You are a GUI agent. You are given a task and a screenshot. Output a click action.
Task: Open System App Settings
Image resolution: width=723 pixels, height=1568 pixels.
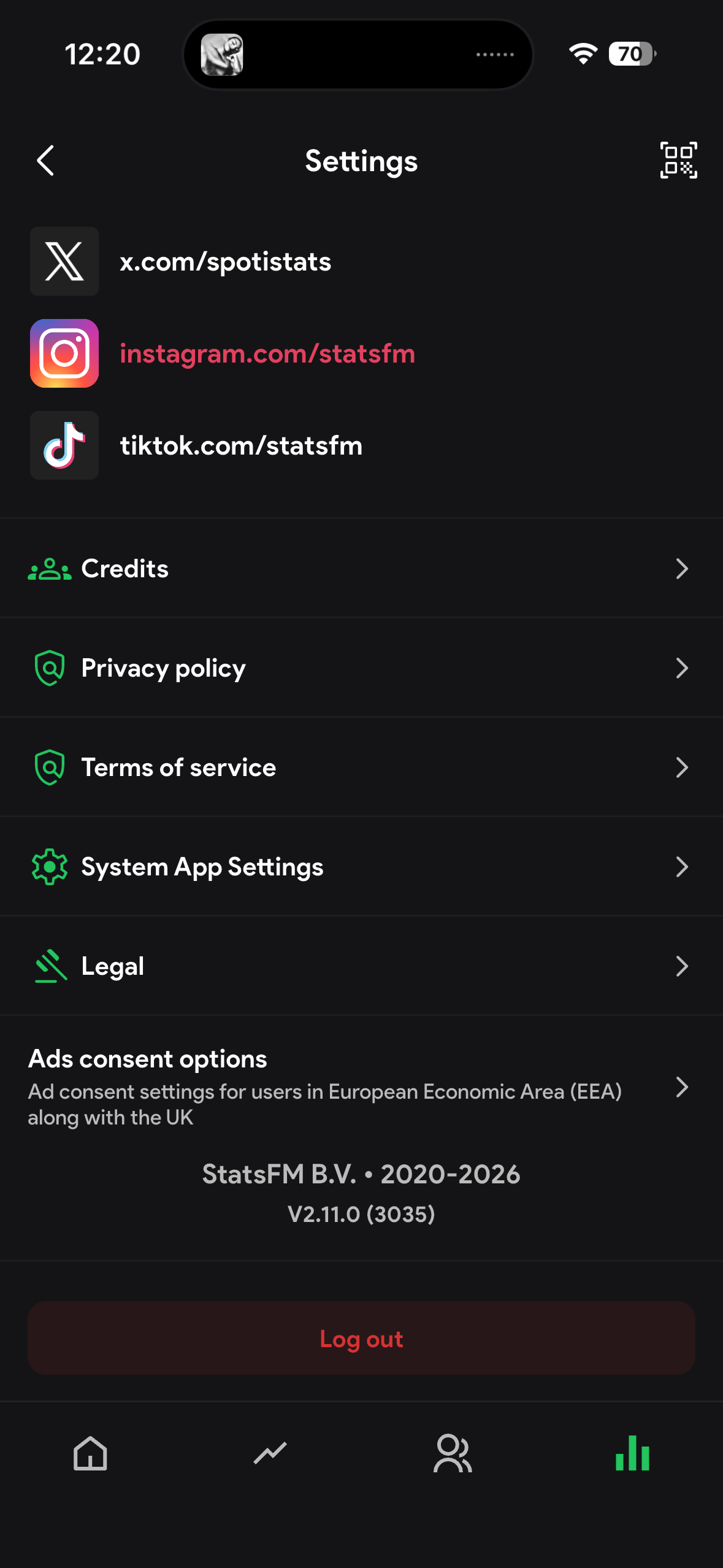tap(361, 867)
